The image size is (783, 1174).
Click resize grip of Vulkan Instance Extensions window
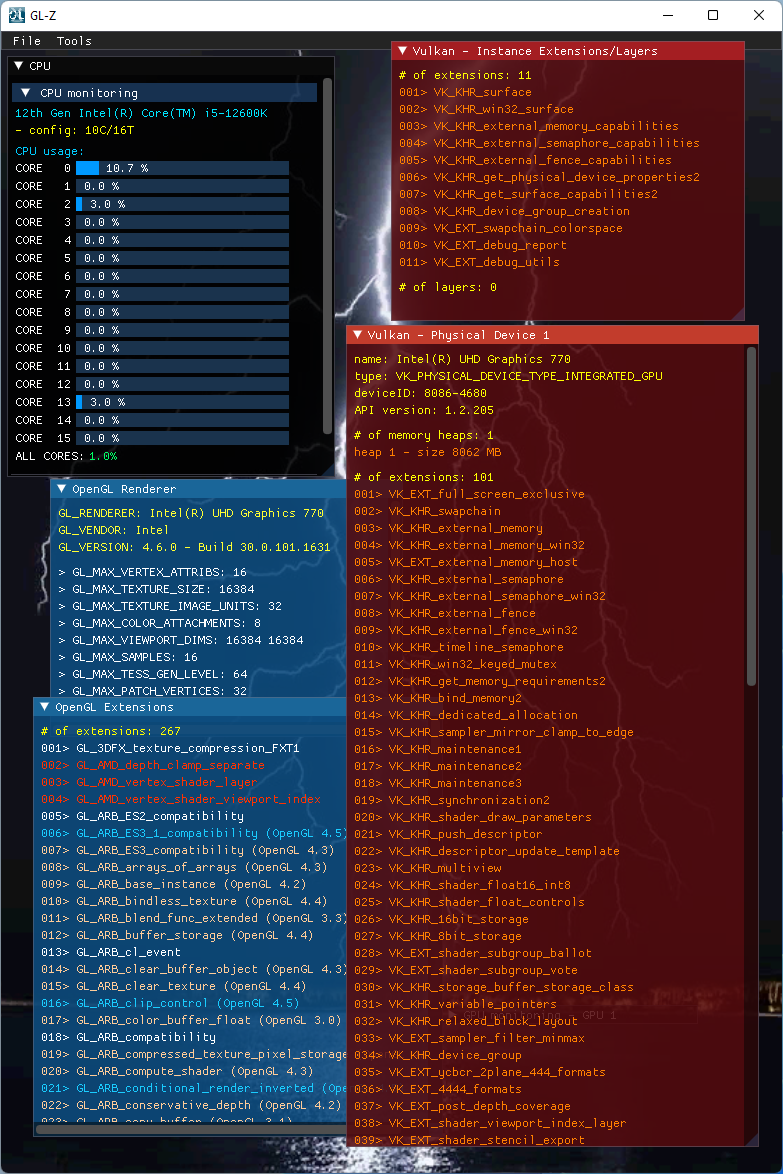point(737,313)
